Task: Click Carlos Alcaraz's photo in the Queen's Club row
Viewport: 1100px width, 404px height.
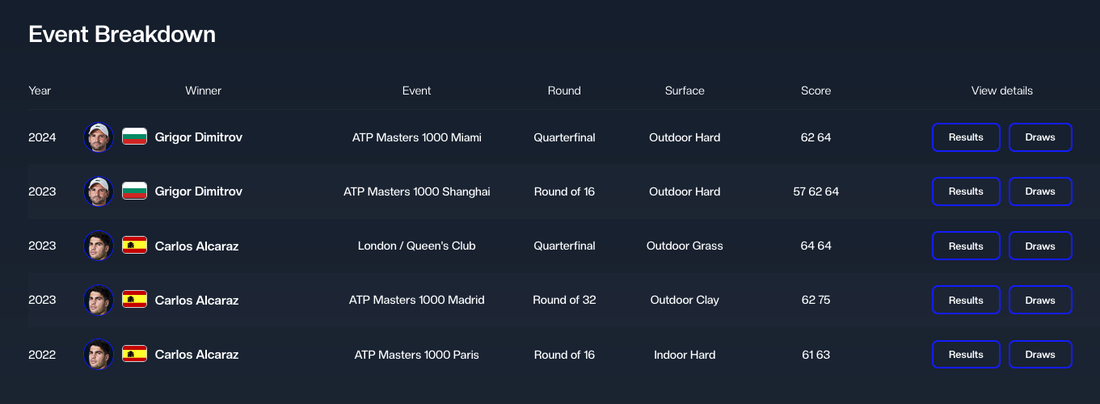Action: (99, 246)
